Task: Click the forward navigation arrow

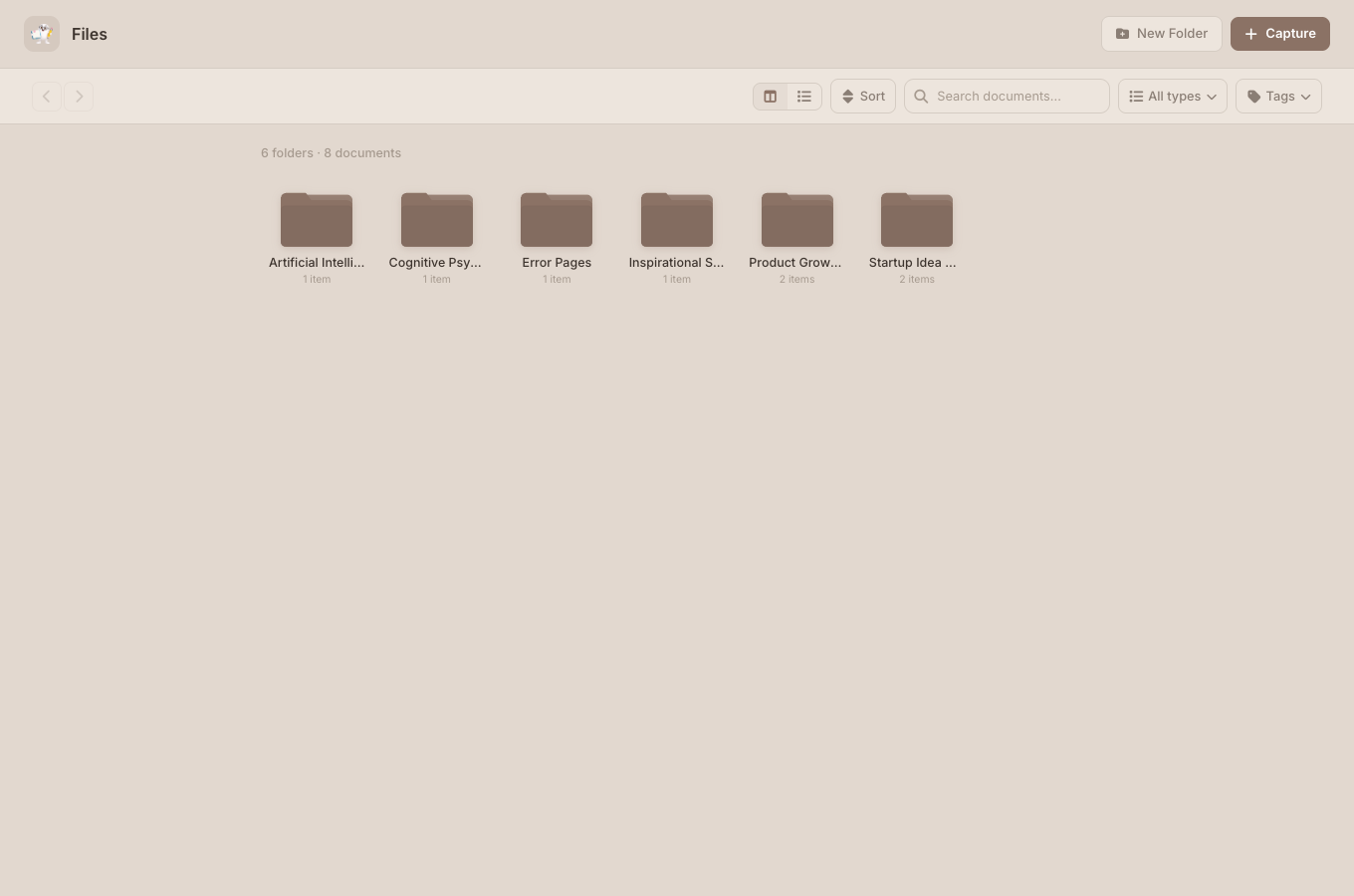Action: coord(79,96)
